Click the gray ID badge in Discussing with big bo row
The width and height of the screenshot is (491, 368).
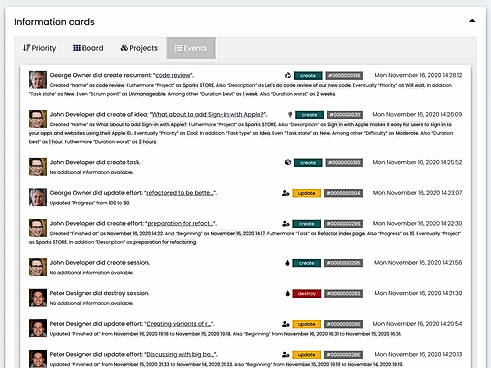coord(343,355)
